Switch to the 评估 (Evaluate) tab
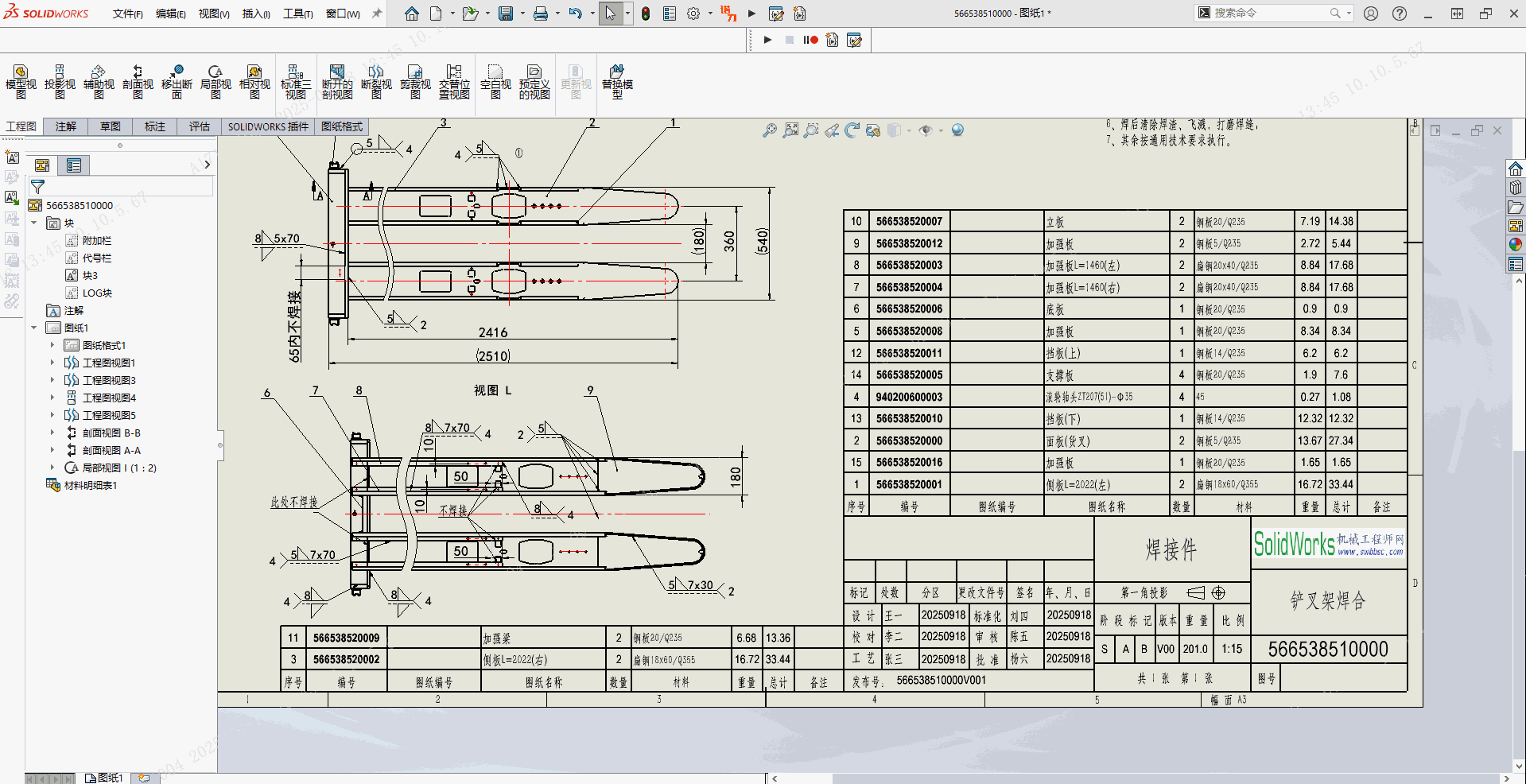The image size is (1526, 784). [200, 126]
